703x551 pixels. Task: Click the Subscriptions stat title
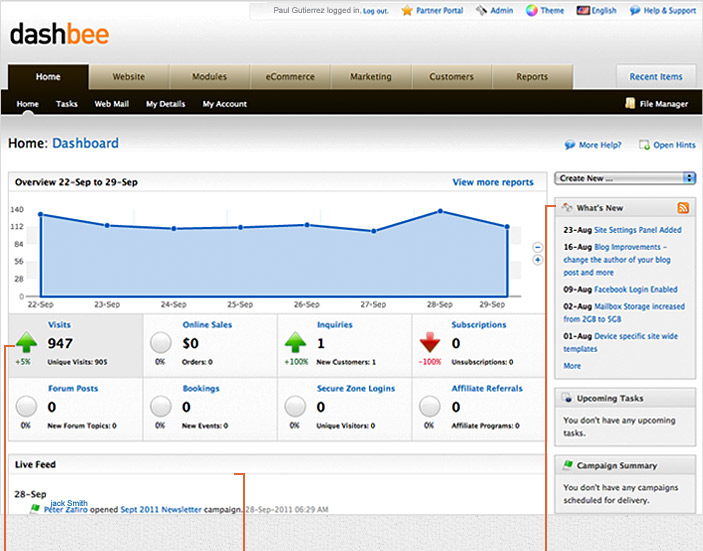click(479, 325)
